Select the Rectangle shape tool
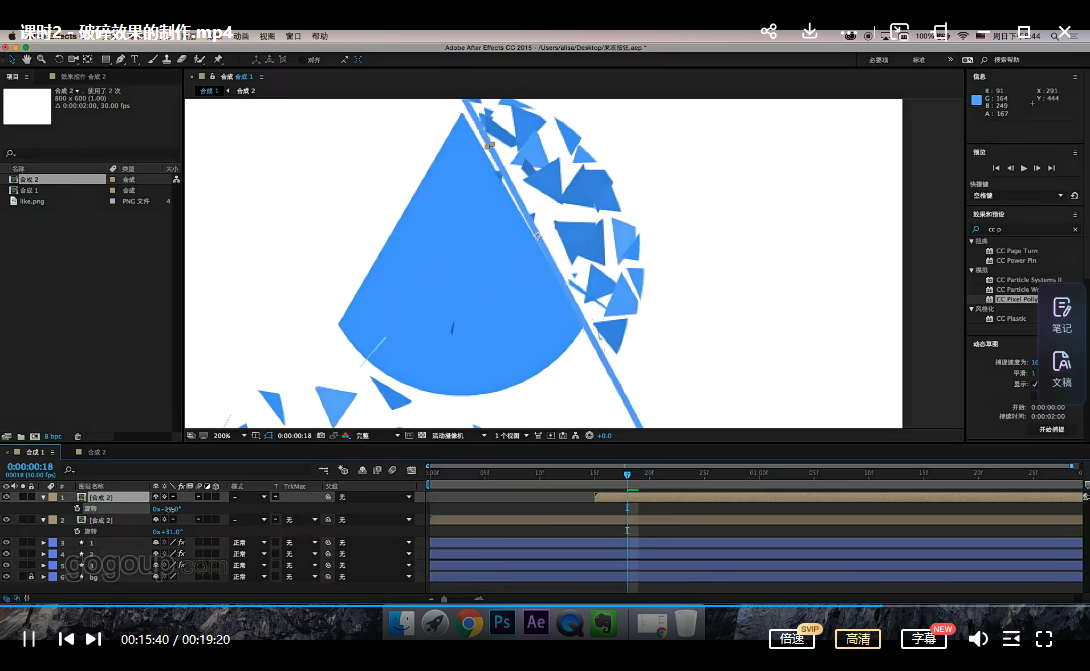The height and width of the screenshot is (671, 1090). tap(106, 60)
